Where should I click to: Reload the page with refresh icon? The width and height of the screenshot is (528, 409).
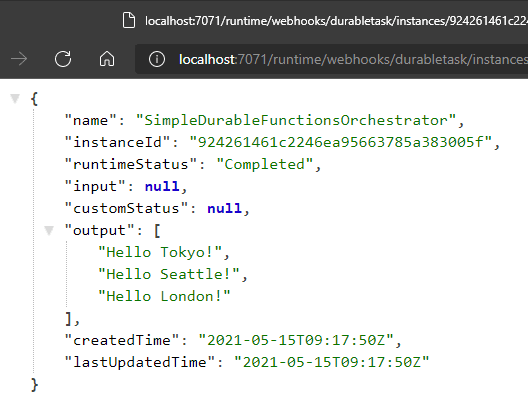click(63, 59)
